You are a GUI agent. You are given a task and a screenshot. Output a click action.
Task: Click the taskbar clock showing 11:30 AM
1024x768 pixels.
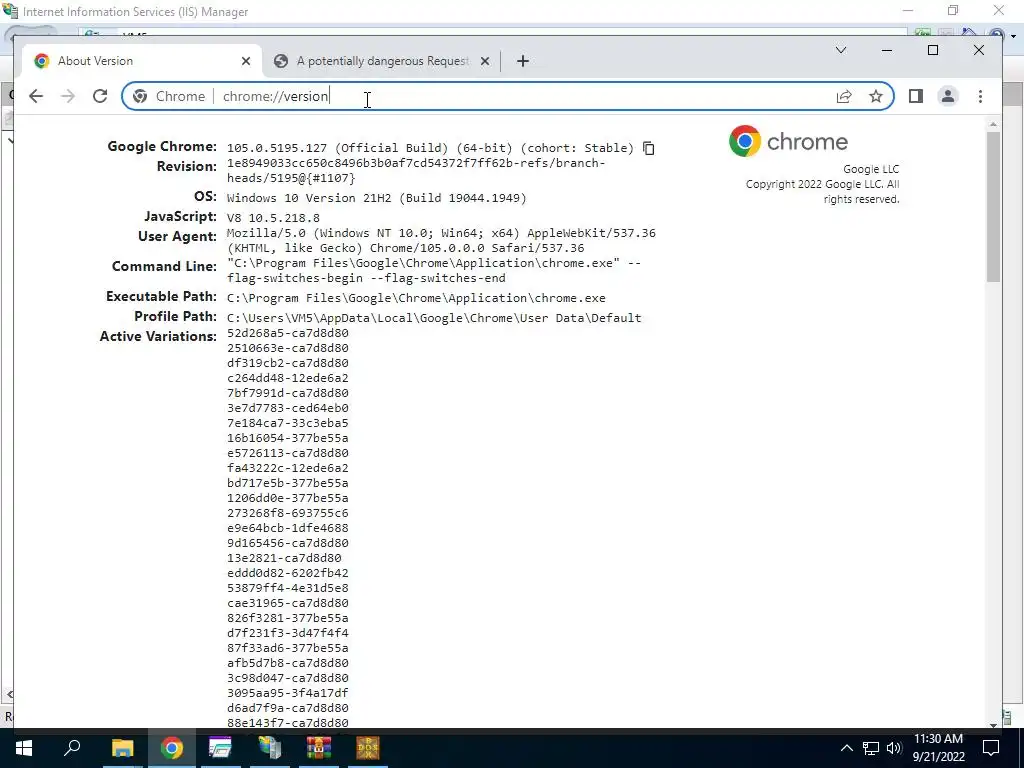point(938,748)
